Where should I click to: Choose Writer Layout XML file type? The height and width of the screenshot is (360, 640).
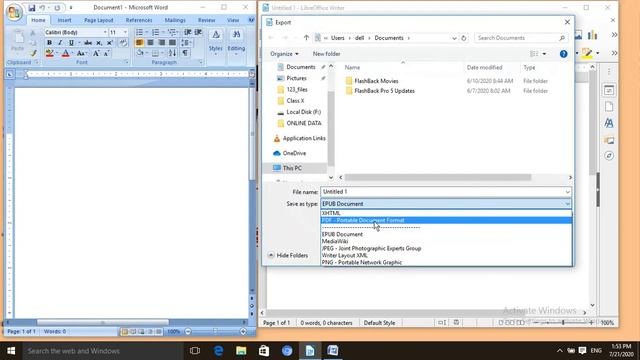(x=446, y=256)
